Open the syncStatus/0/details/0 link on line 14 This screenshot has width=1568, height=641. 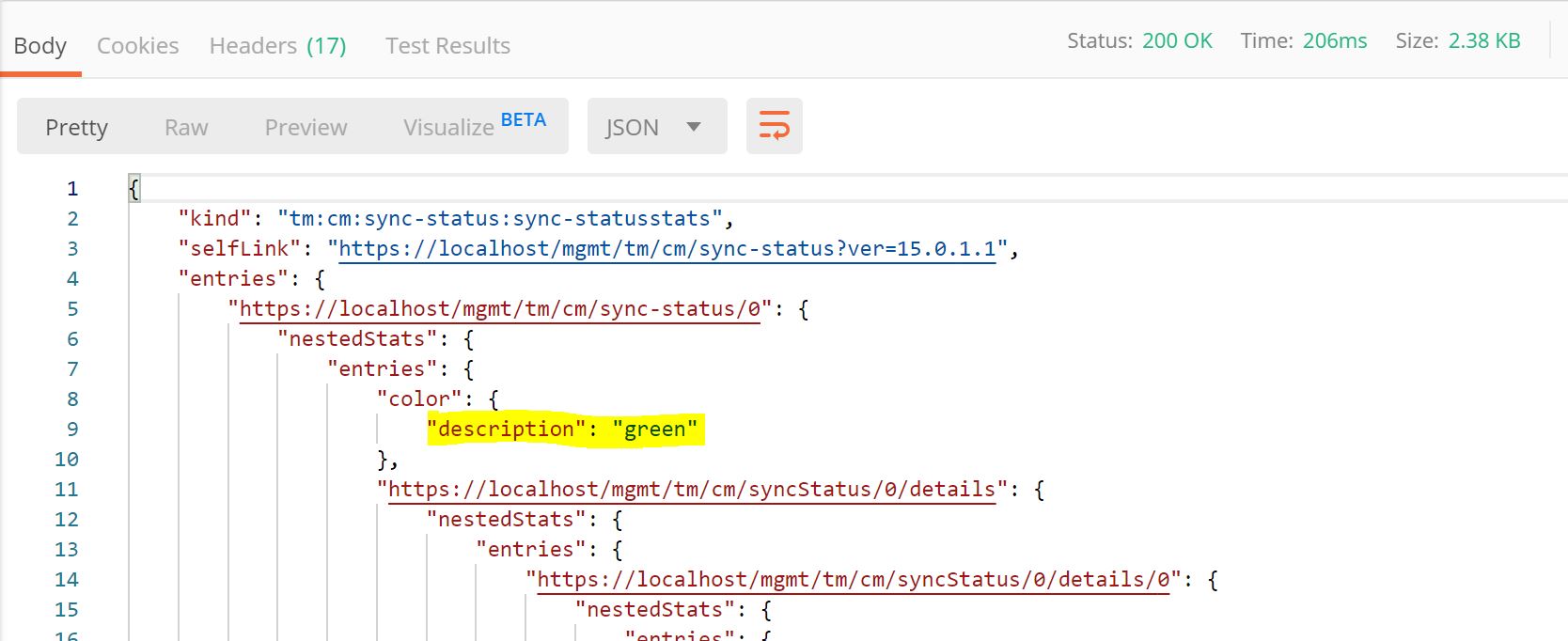tap(854, 579)
